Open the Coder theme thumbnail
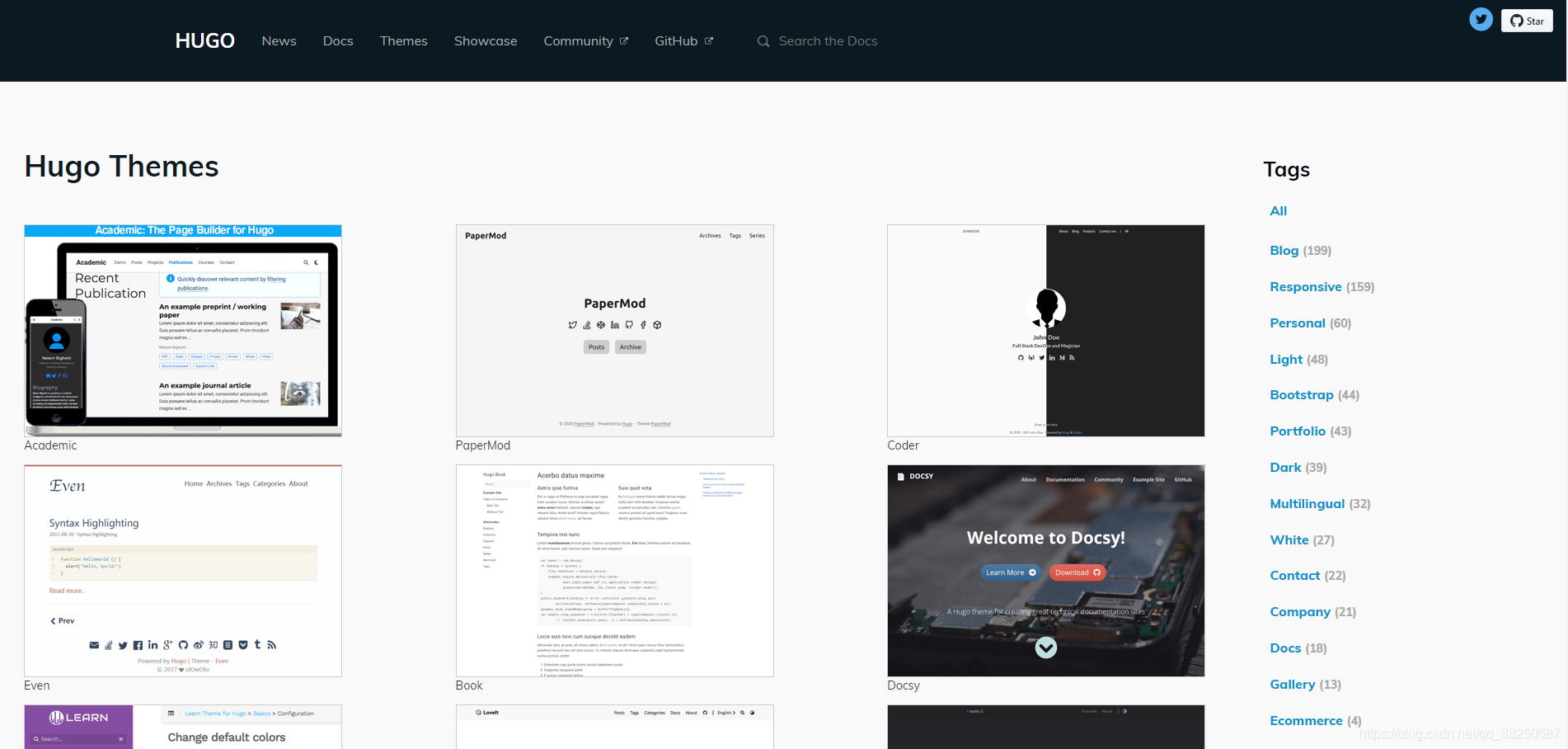This screenshot has height=749, width=1568. (1046, 330)
